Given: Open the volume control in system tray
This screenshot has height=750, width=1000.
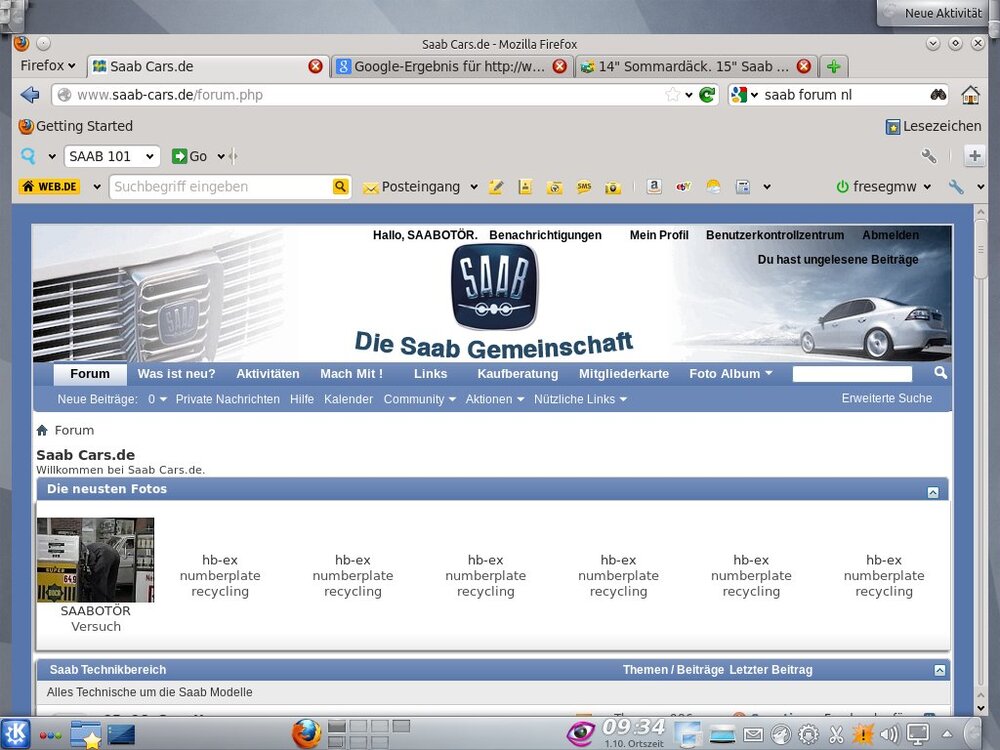Looking at the screenshot, I should tap(889, 735).
